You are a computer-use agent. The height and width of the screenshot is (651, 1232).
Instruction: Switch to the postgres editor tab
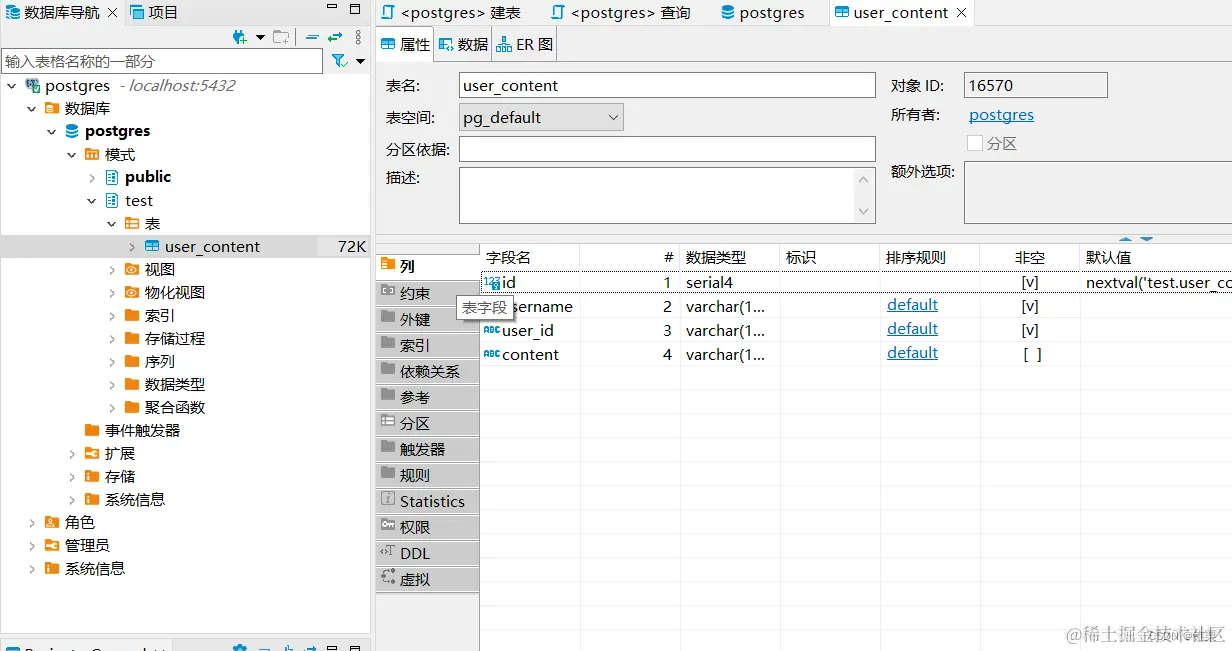(763, 12)
